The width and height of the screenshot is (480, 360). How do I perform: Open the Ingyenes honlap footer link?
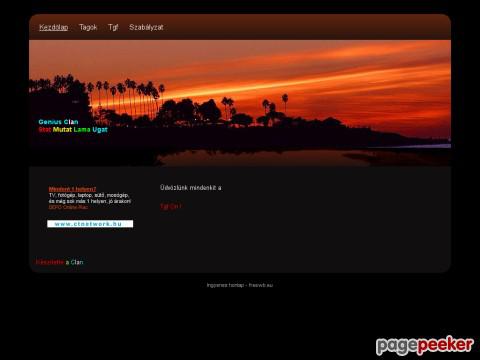[x=240, y=285]
